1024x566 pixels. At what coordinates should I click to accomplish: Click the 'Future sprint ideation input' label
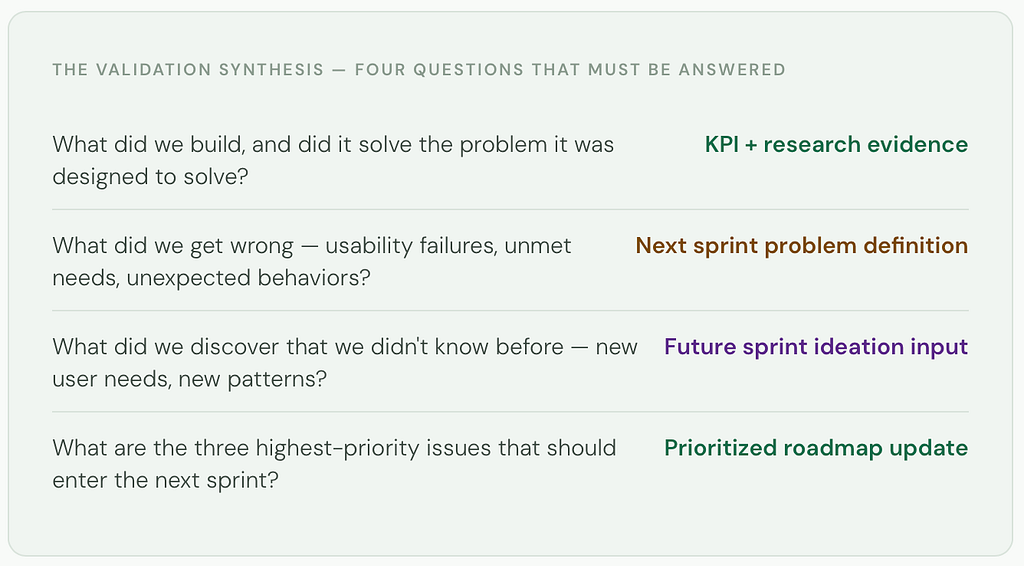point(816,347)
